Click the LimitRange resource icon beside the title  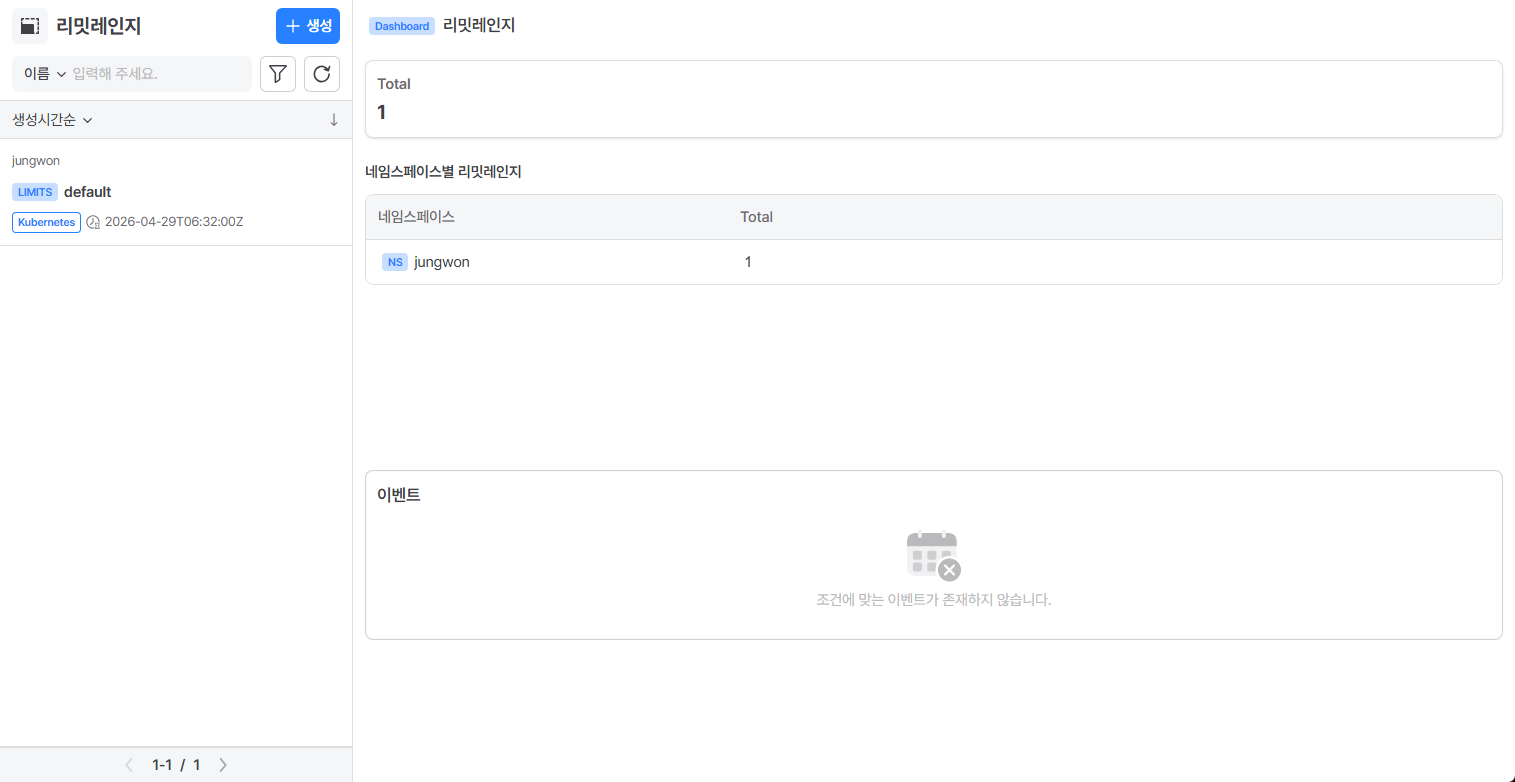(30, 26)
